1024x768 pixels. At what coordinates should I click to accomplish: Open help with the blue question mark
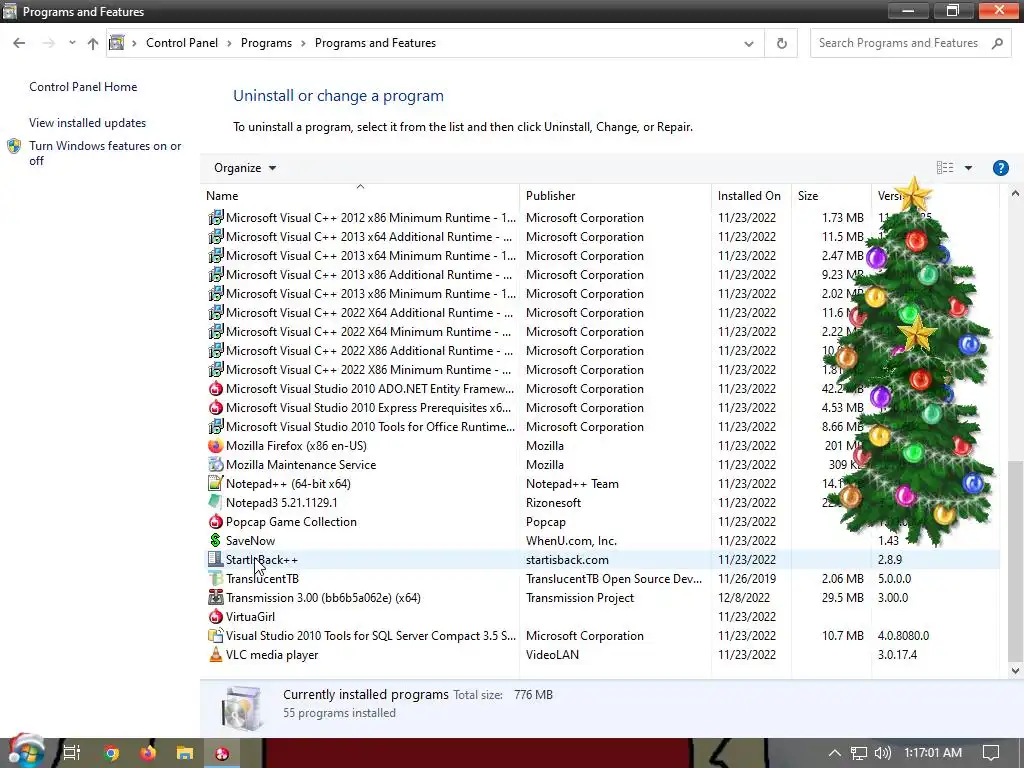point(1000,168)
